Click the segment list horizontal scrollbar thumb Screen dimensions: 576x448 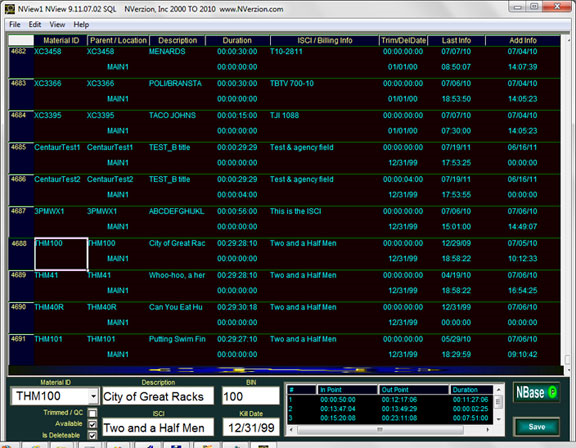pos(380,429)
